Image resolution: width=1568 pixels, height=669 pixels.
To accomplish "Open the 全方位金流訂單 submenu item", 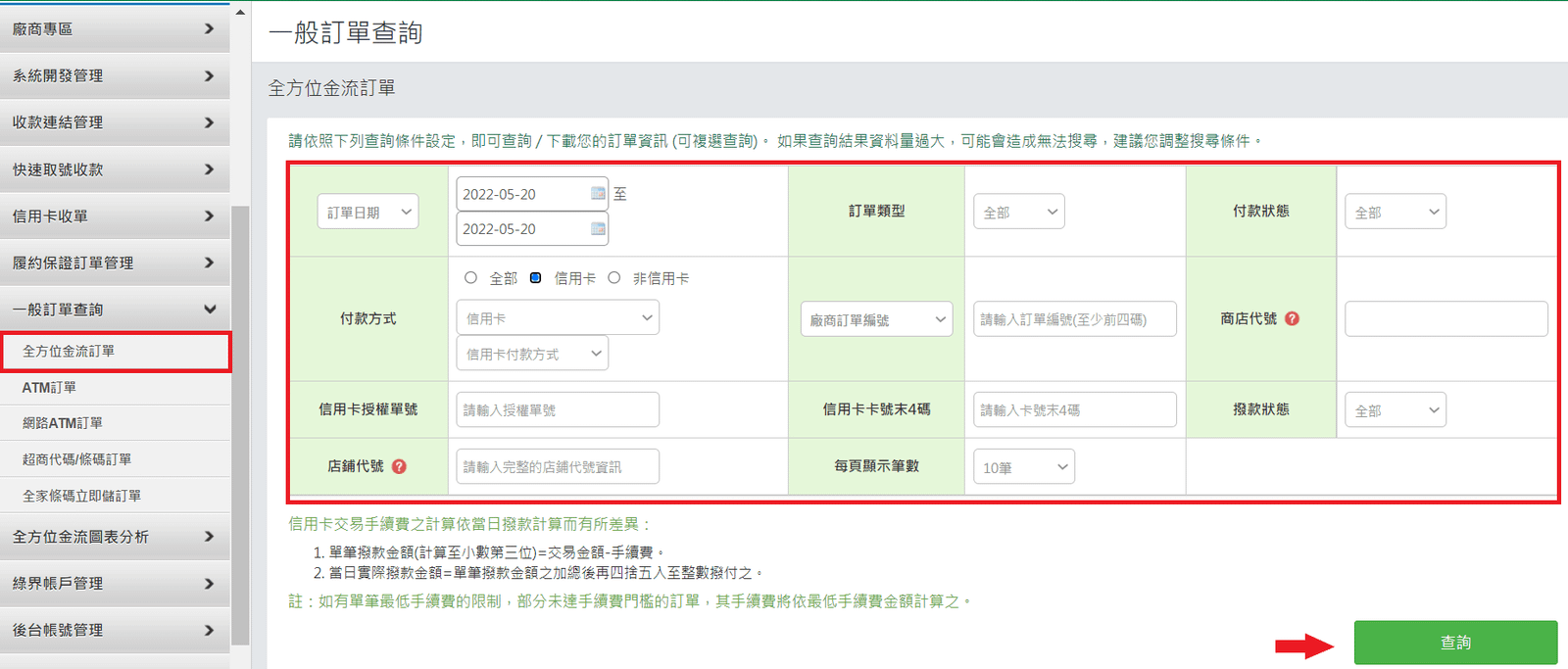I will click(x=116, y=352).
